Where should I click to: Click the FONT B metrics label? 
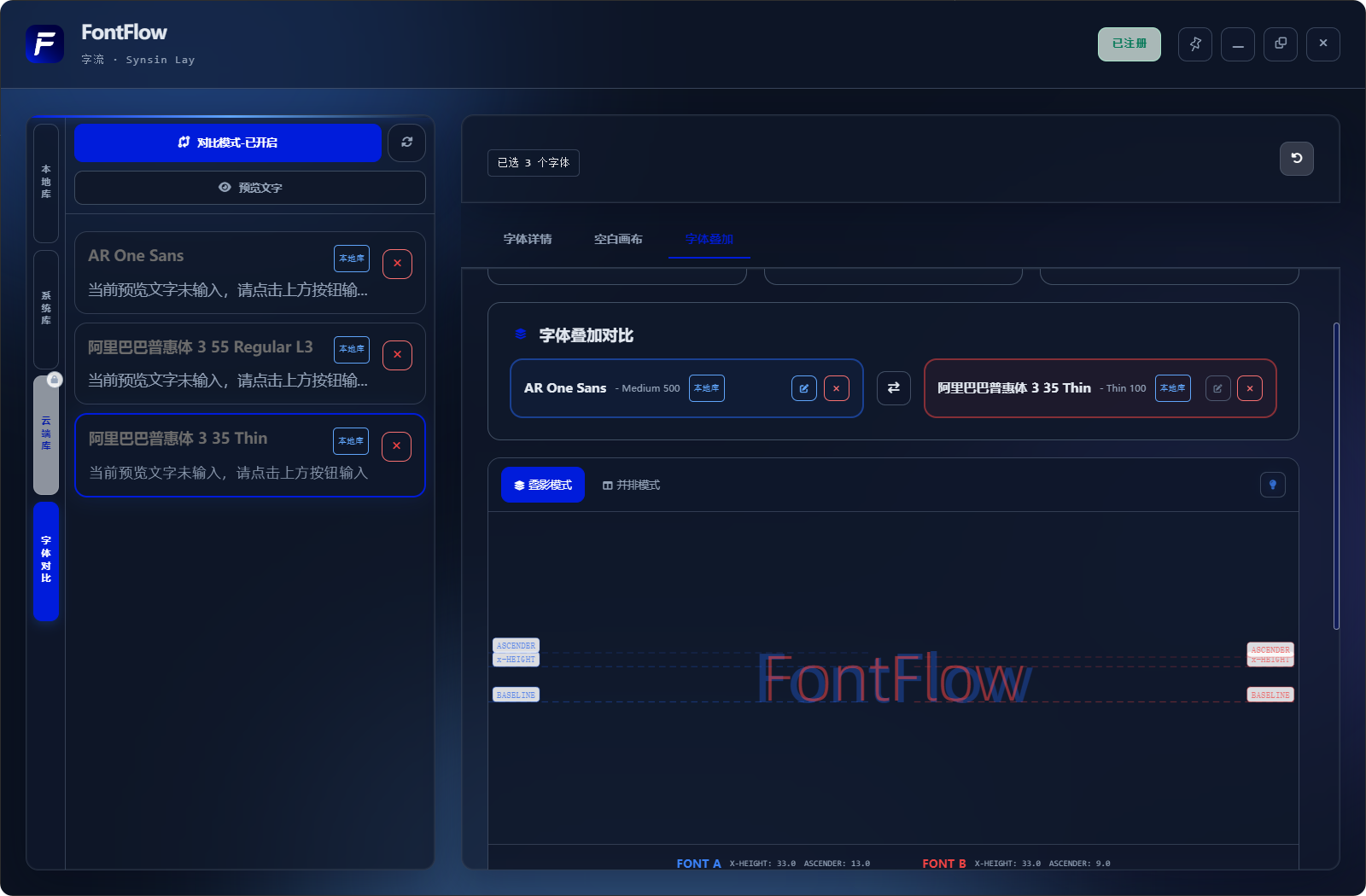[944, 864]
